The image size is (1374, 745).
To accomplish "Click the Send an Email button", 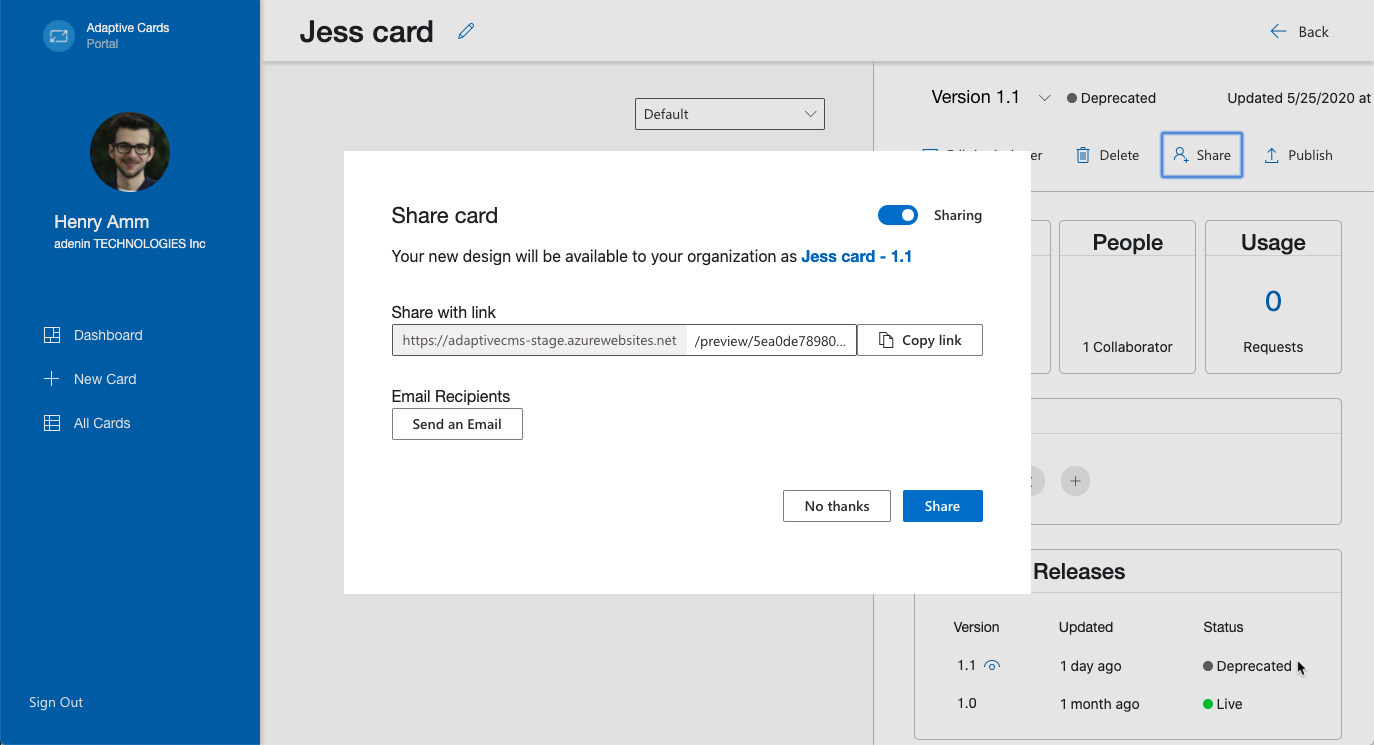I will [457, 423].
